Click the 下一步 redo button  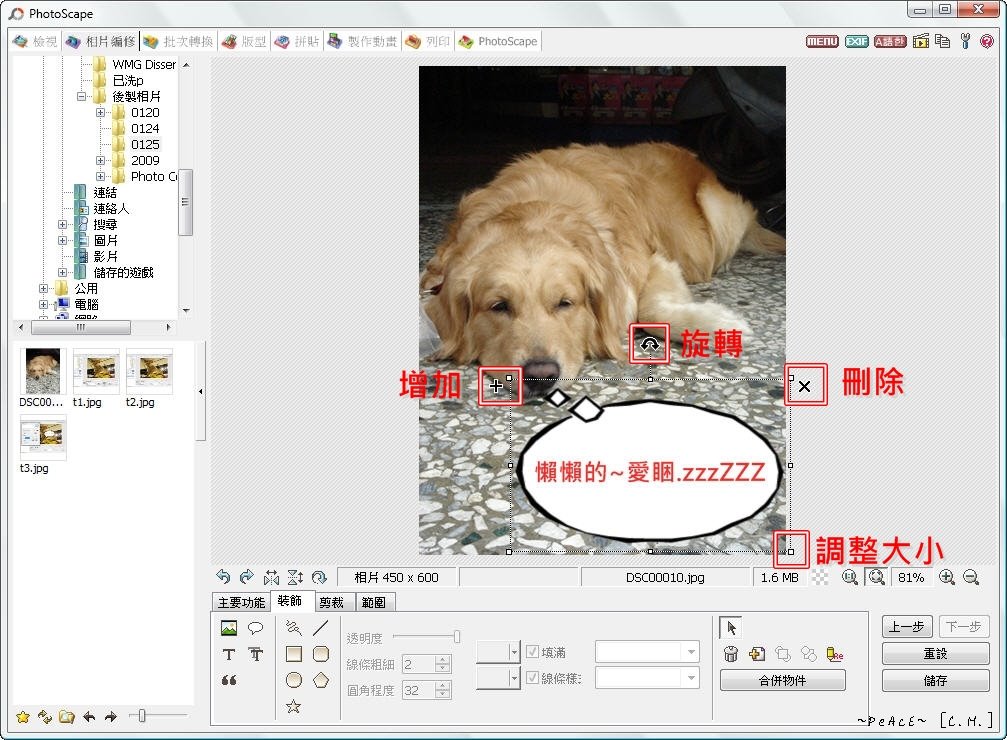pyautogui.click(x=964, y=626)
